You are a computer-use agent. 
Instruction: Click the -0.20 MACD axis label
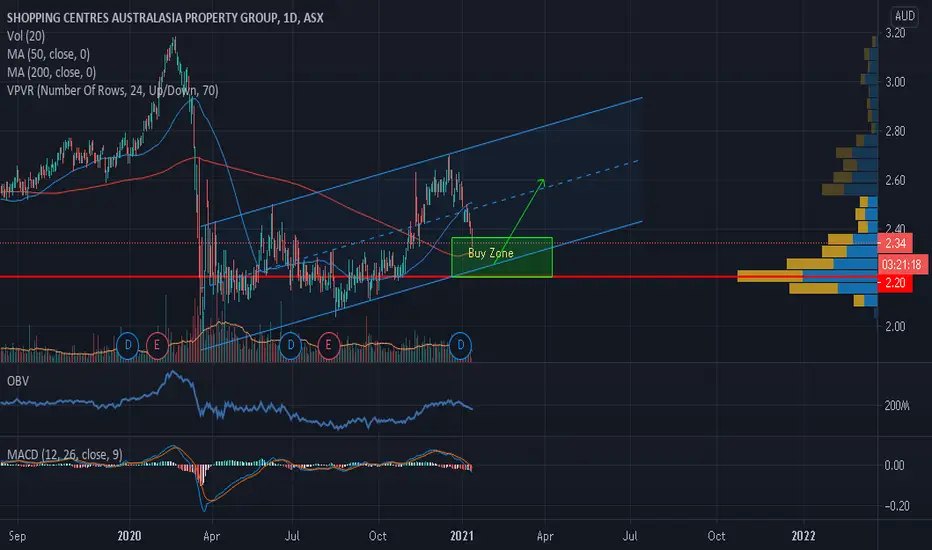coord(897,506)
